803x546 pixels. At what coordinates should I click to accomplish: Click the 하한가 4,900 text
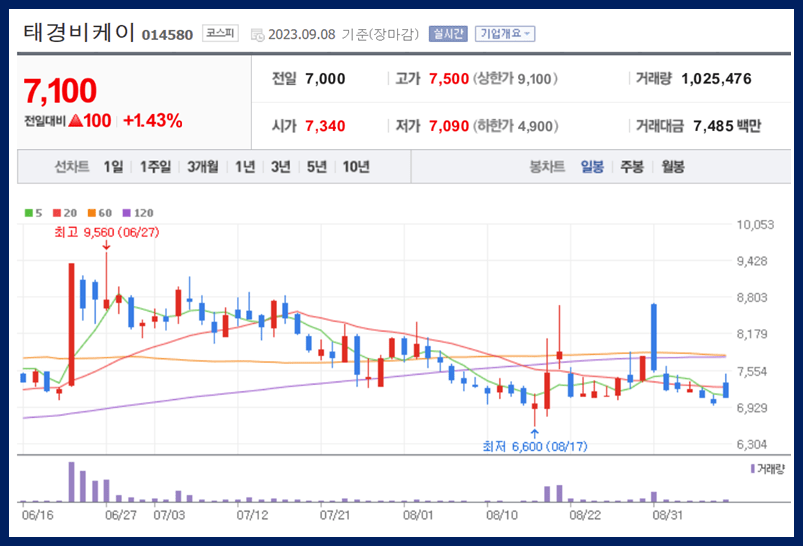click(x=515, y=126)
